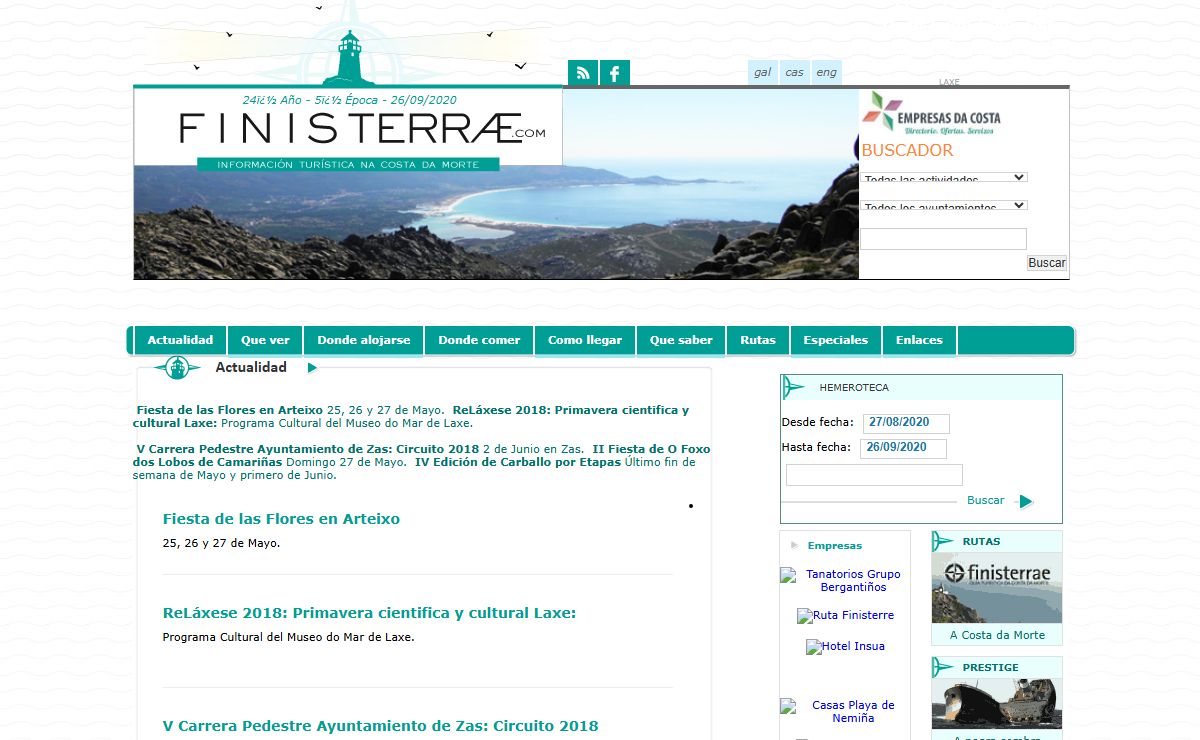
Task: Open the Tanatorios Grupo Bergantiños link
Action: [853, 581]
